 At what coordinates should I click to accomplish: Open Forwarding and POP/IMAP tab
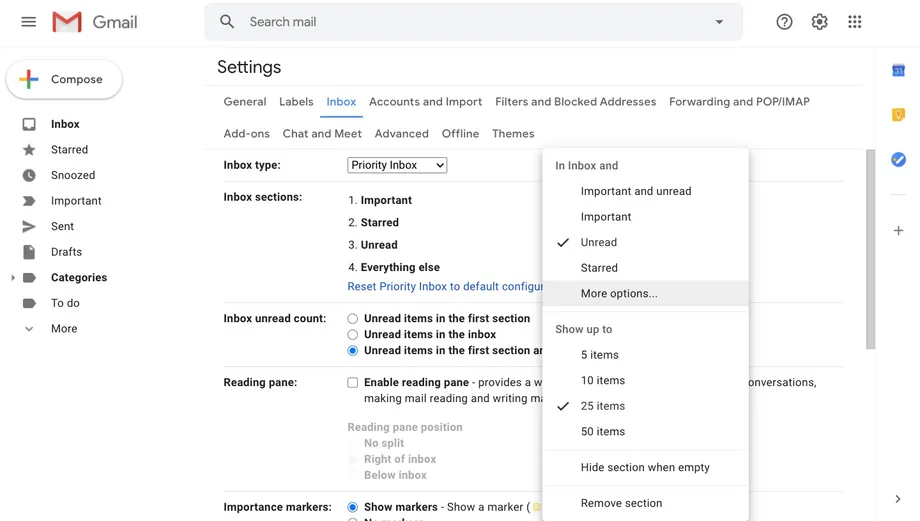739,102
